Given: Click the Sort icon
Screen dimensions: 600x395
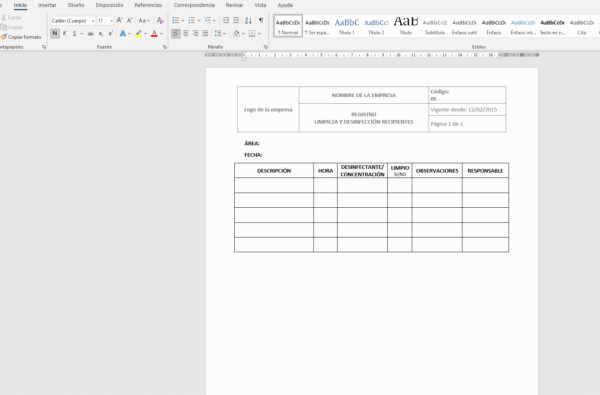Looking at the screenshot, I should coord(248,20).
